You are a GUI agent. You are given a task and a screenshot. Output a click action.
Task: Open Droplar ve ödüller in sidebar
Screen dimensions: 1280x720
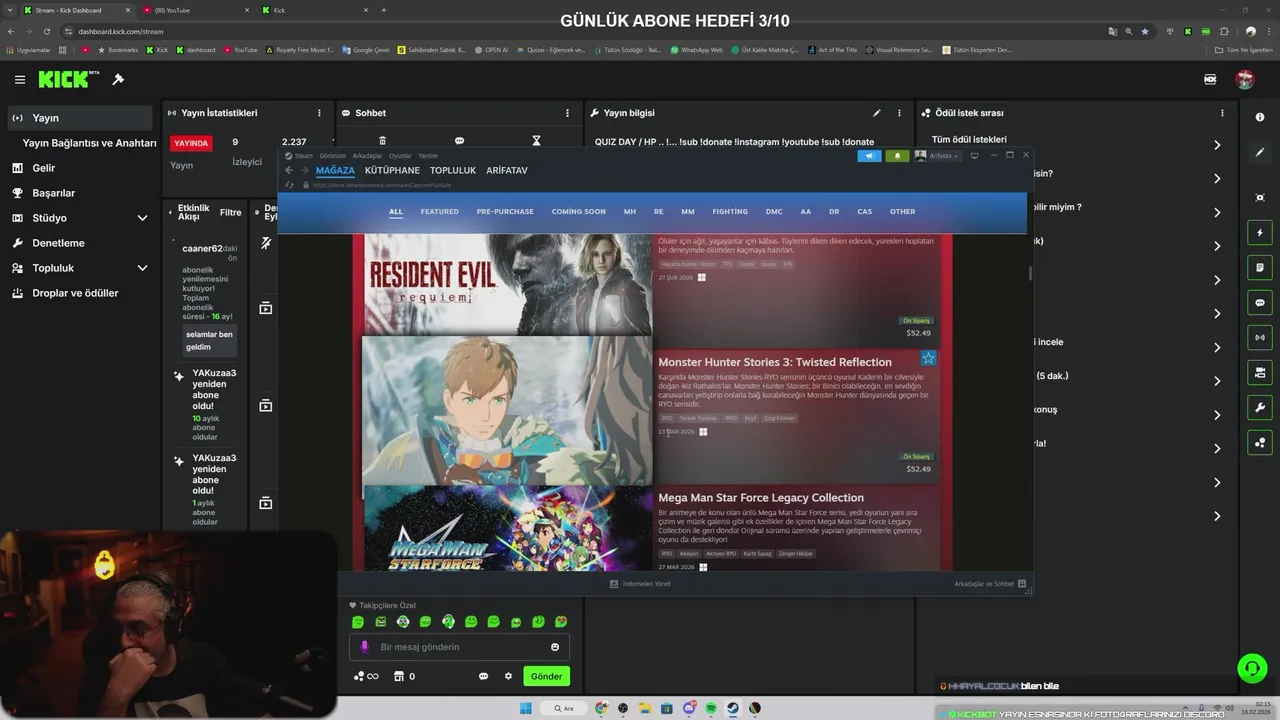[x=75, y=293]
